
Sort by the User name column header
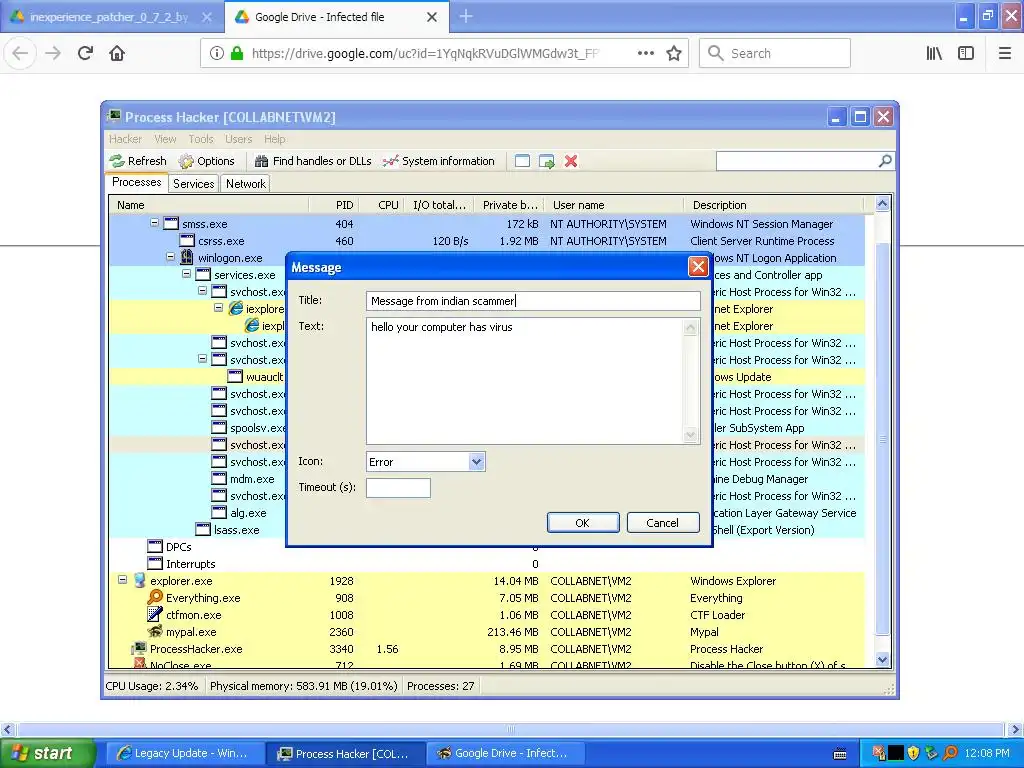coord(613,205)
